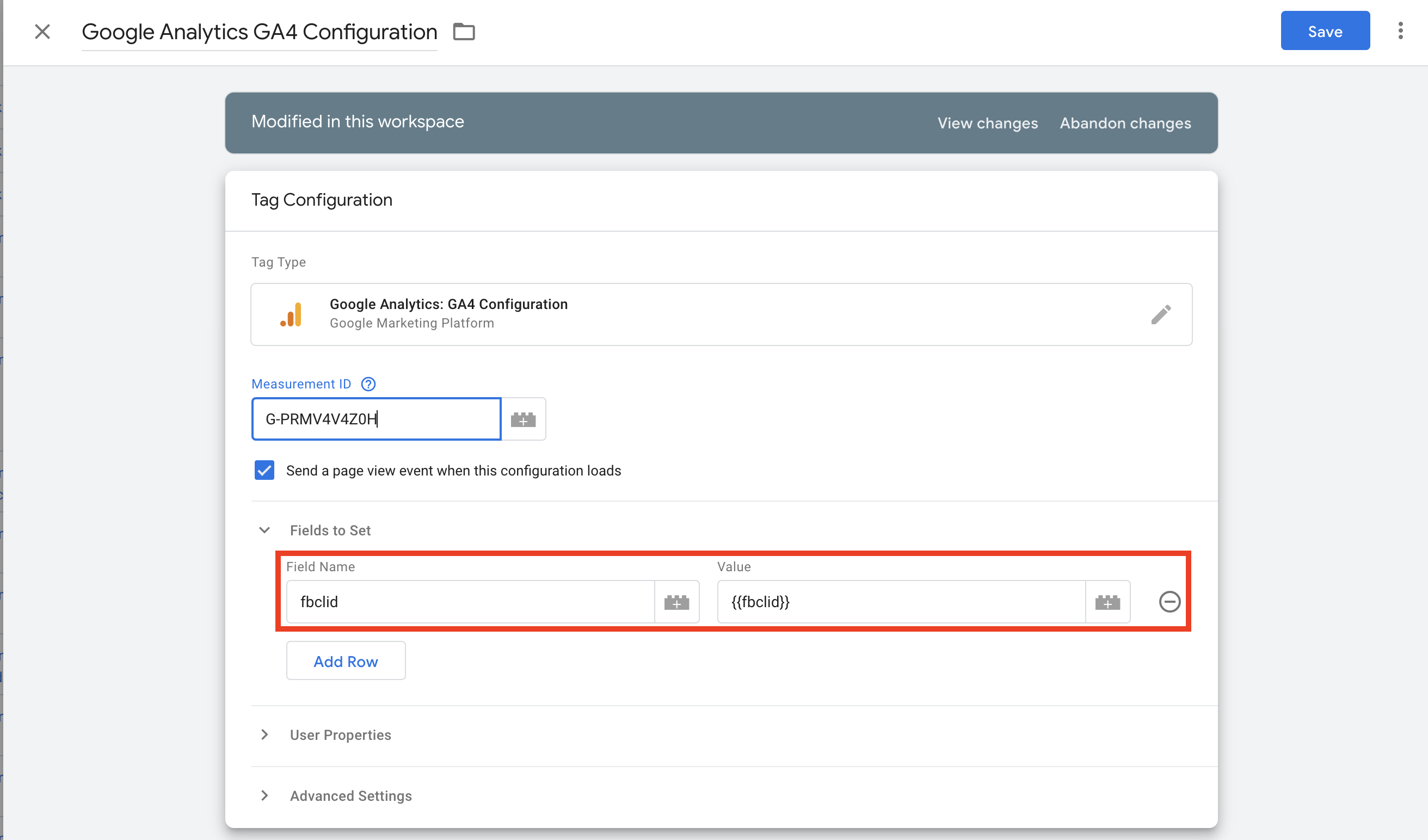Untick Send a page view event checkbox
Image resolution: width=1428 pixels, height=840 pixels.
264,470
